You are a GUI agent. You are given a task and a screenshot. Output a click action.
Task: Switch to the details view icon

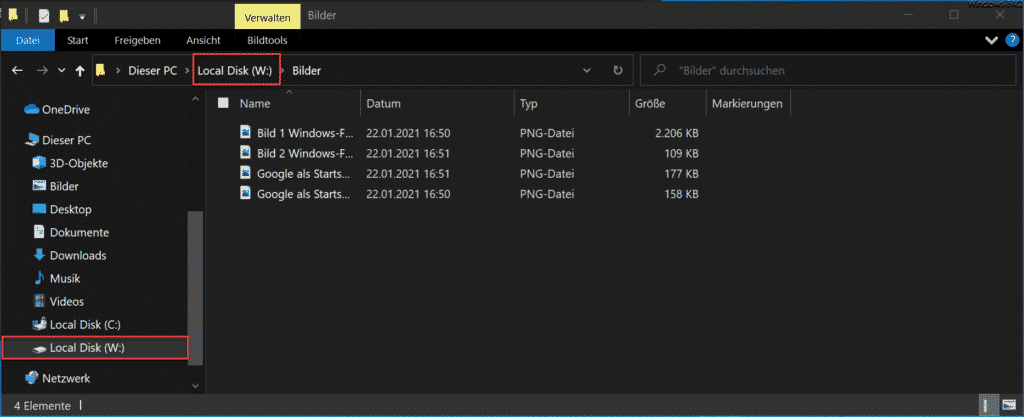[989, 405]
